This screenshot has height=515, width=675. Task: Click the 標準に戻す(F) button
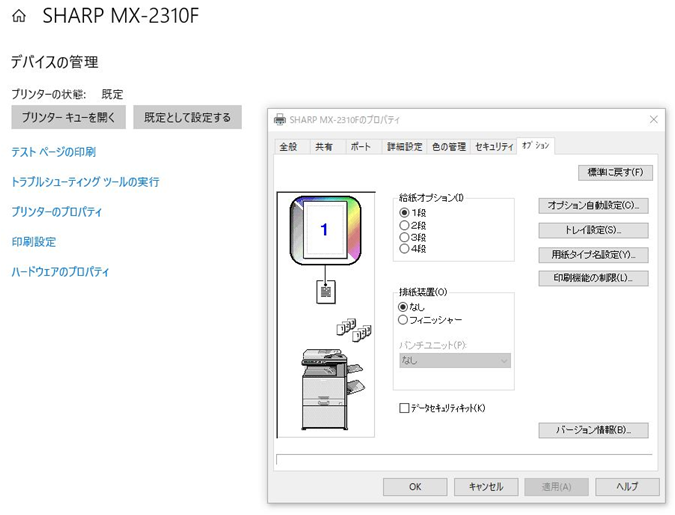pyautogui.click(x=615, y=172)
